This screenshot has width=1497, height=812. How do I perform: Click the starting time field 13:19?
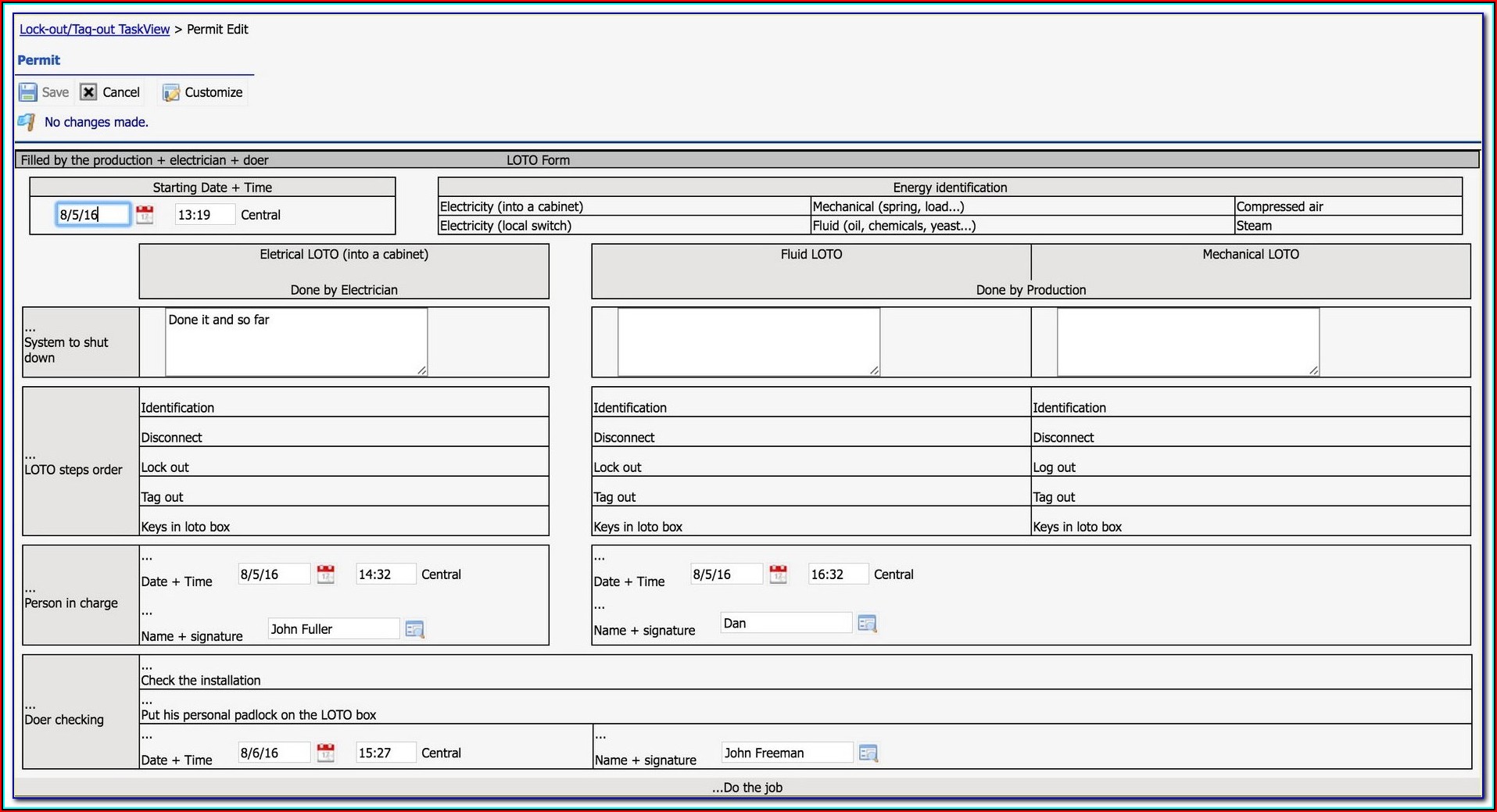pyautogui.click(x=203, y=215)
